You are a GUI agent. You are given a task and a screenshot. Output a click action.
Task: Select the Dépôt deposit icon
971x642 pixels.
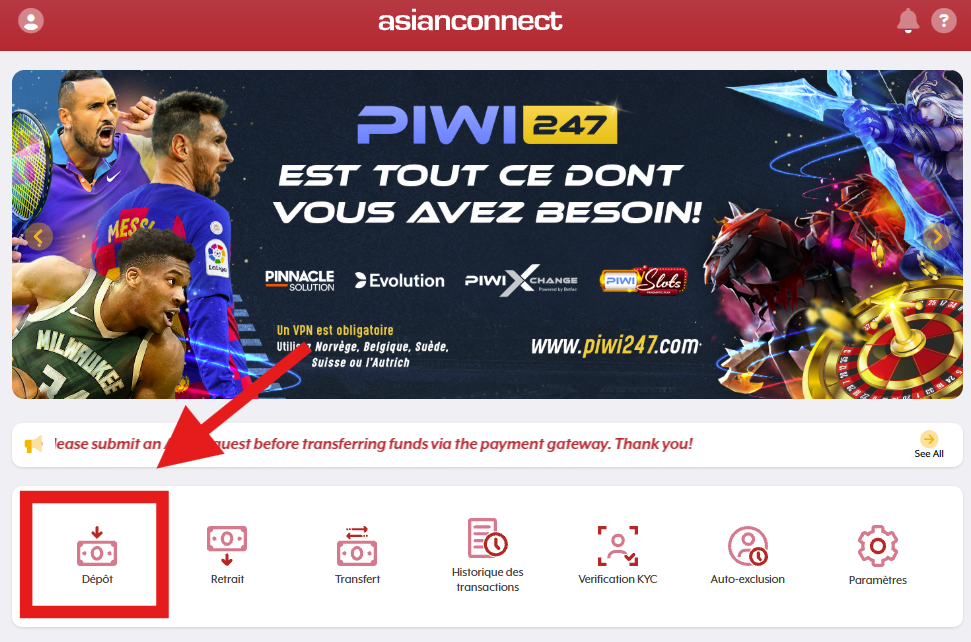point(97,547)
